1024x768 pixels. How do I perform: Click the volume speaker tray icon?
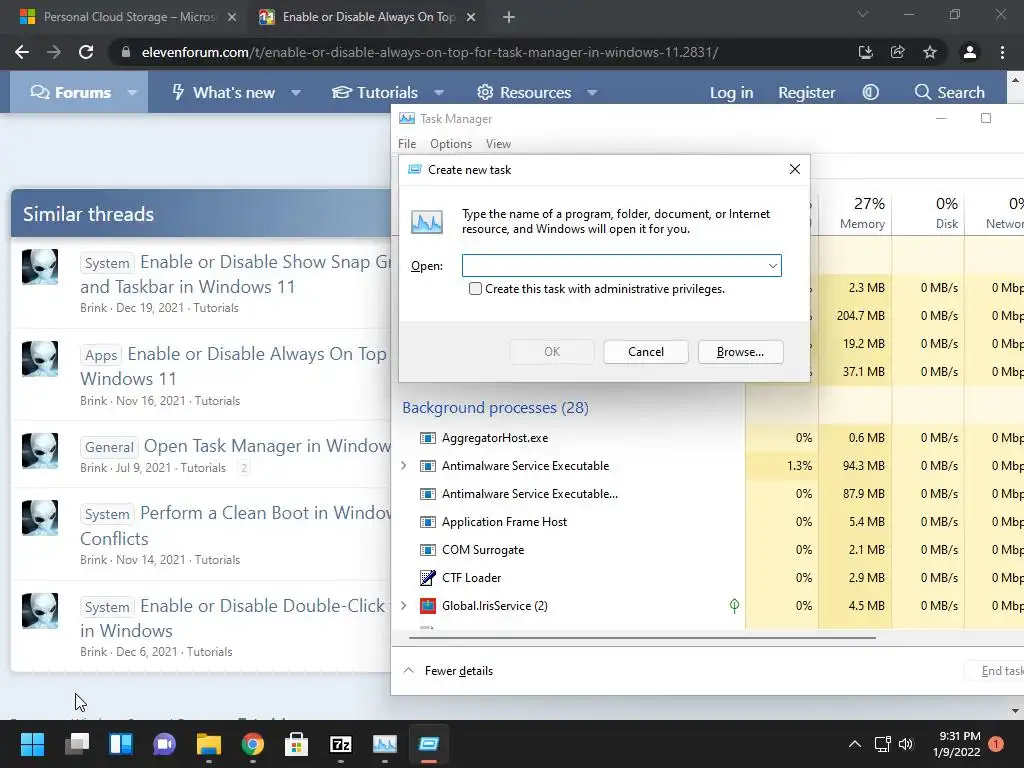coord(906,744)
